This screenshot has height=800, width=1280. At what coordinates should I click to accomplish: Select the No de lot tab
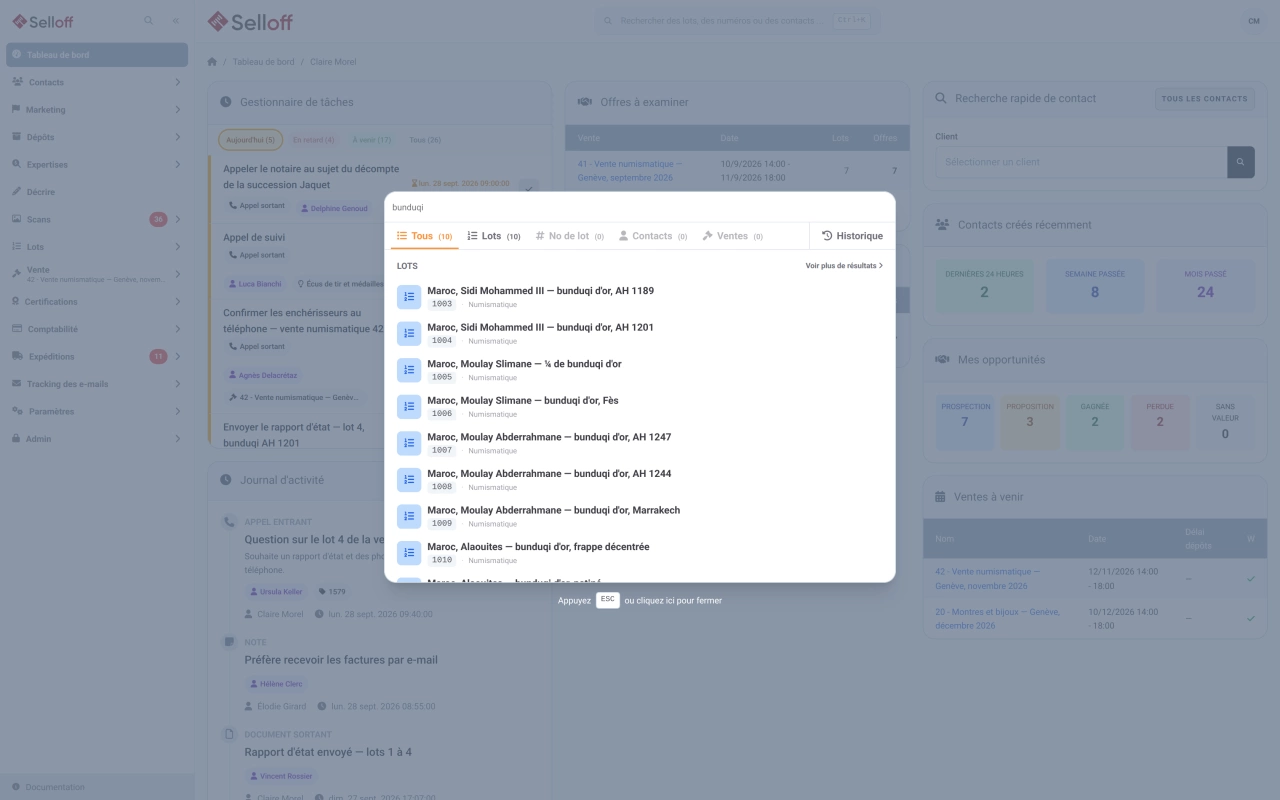570,236
